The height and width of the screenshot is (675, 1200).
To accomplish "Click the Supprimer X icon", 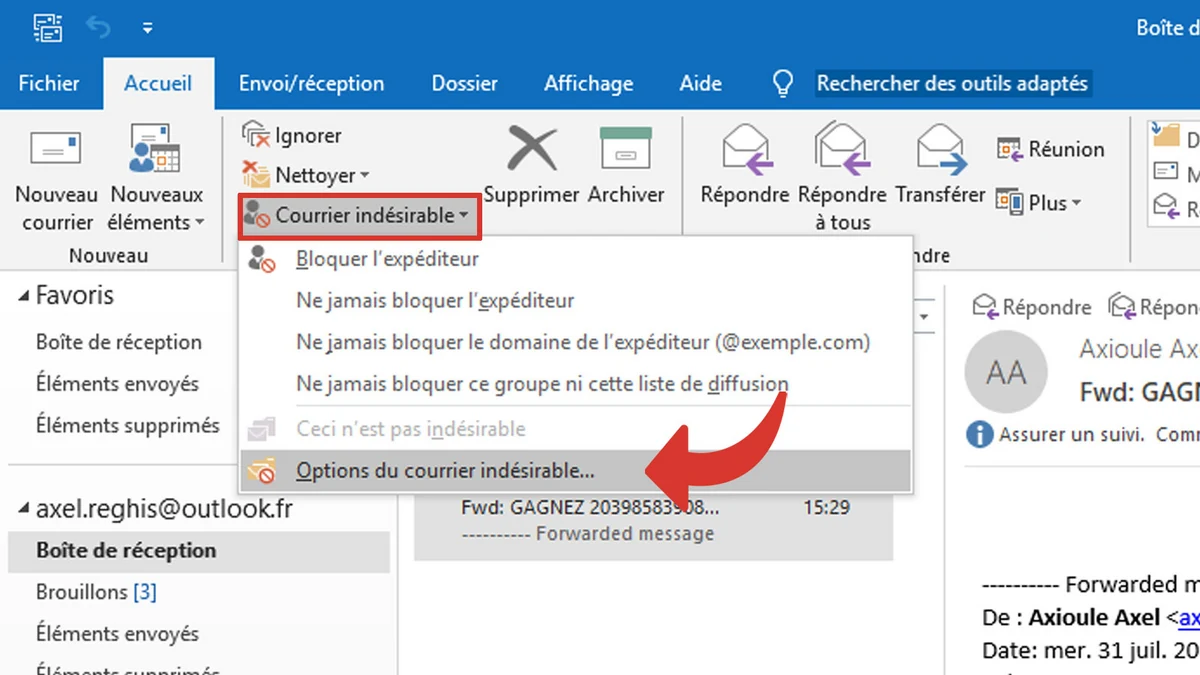I will tap(531, 150).
